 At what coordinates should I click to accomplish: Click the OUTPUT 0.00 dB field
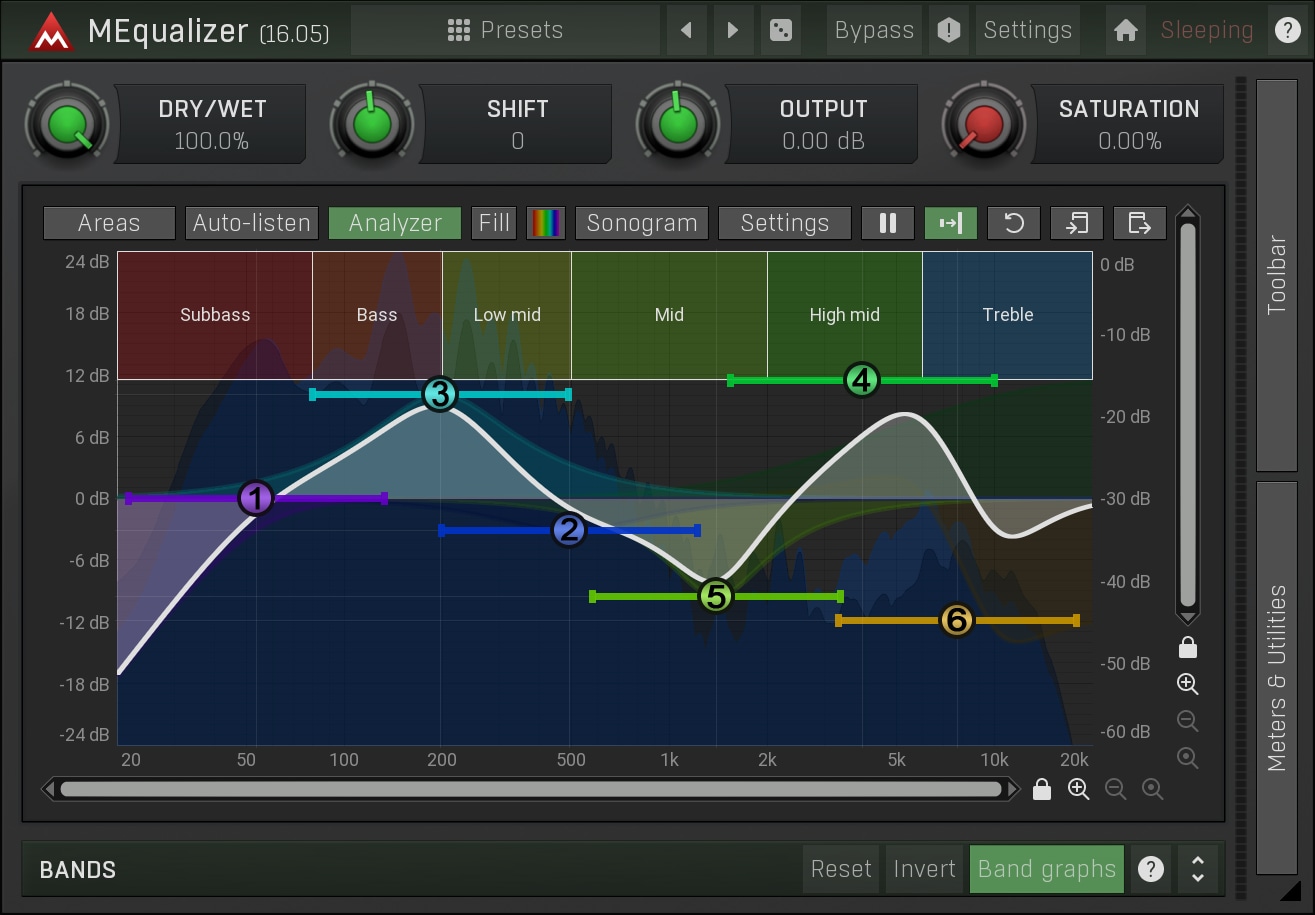coord(823,124)
